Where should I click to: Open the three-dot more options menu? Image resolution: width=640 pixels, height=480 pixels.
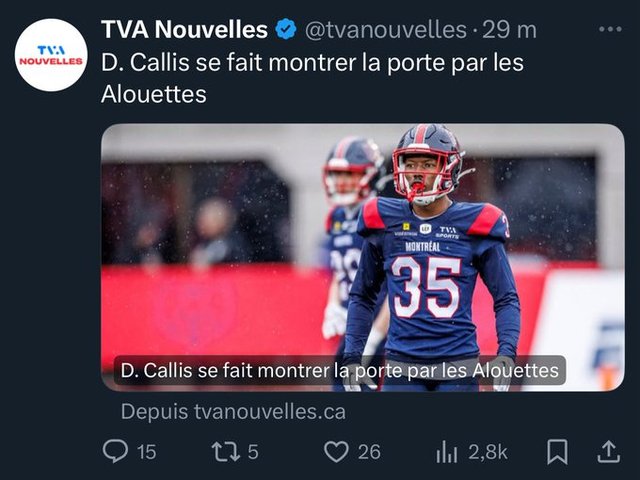click(610, 29)
